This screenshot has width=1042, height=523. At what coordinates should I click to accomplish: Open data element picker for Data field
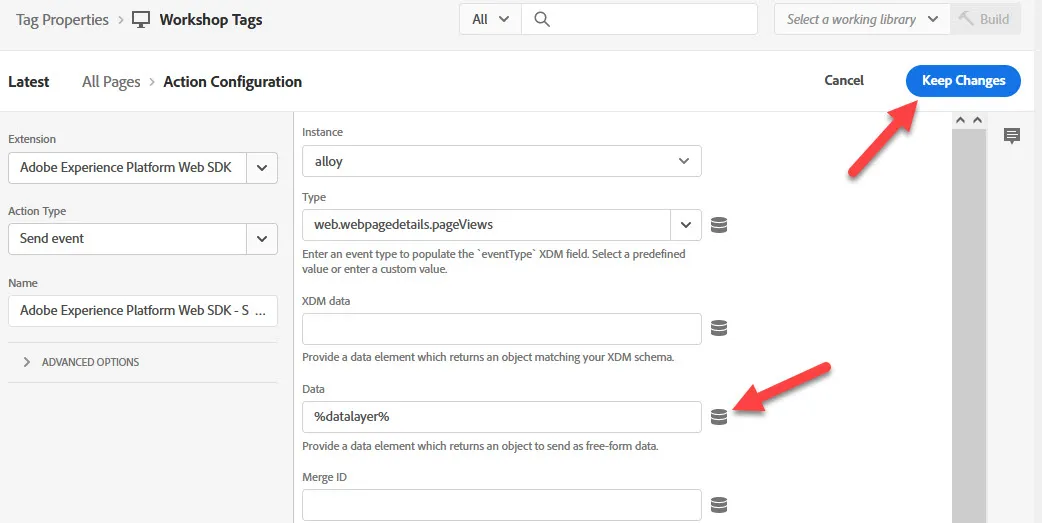[718, 417]
